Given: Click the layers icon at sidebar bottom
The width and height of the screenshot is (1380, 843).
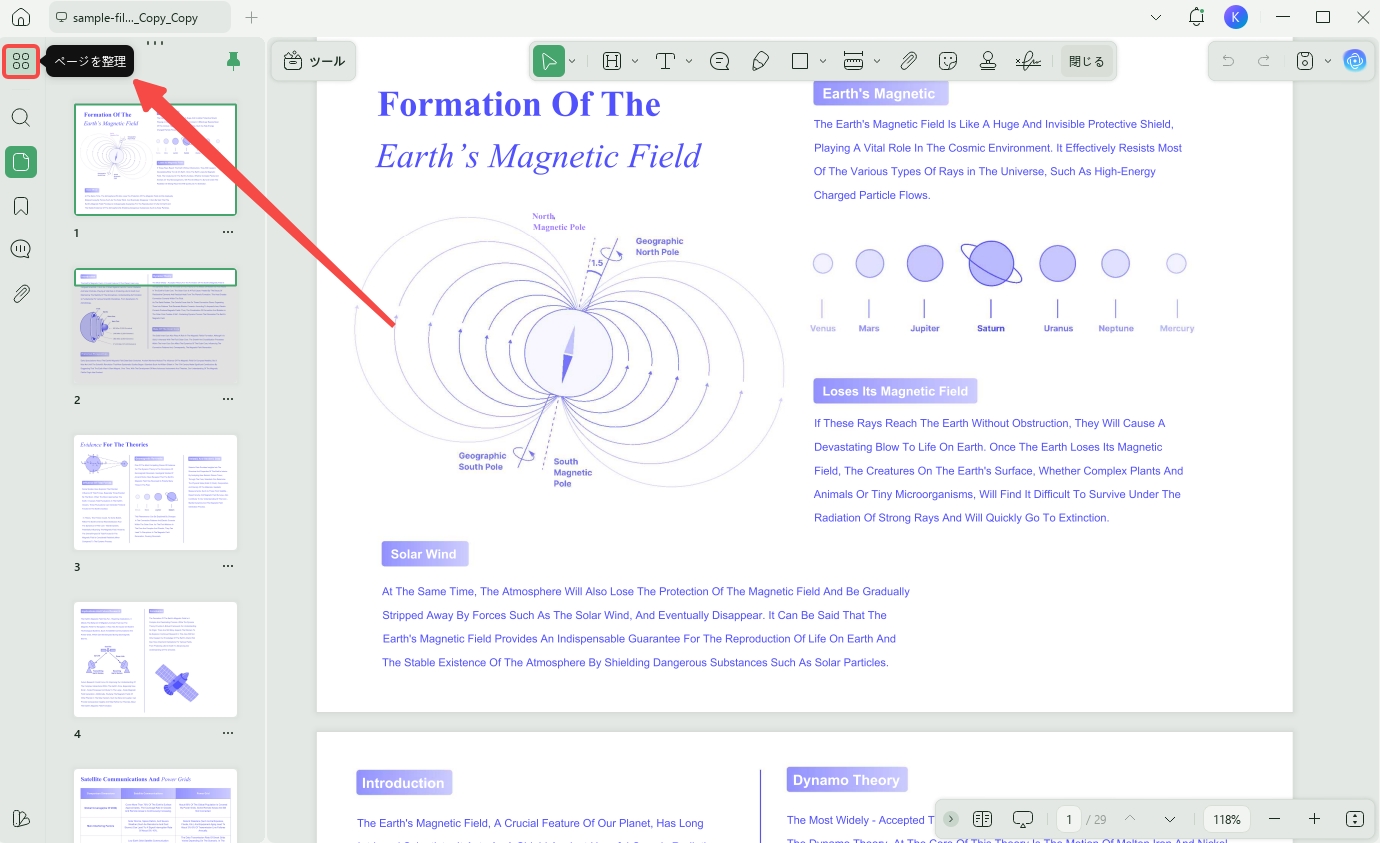Looking at the screenshot, I should point(21,818).
